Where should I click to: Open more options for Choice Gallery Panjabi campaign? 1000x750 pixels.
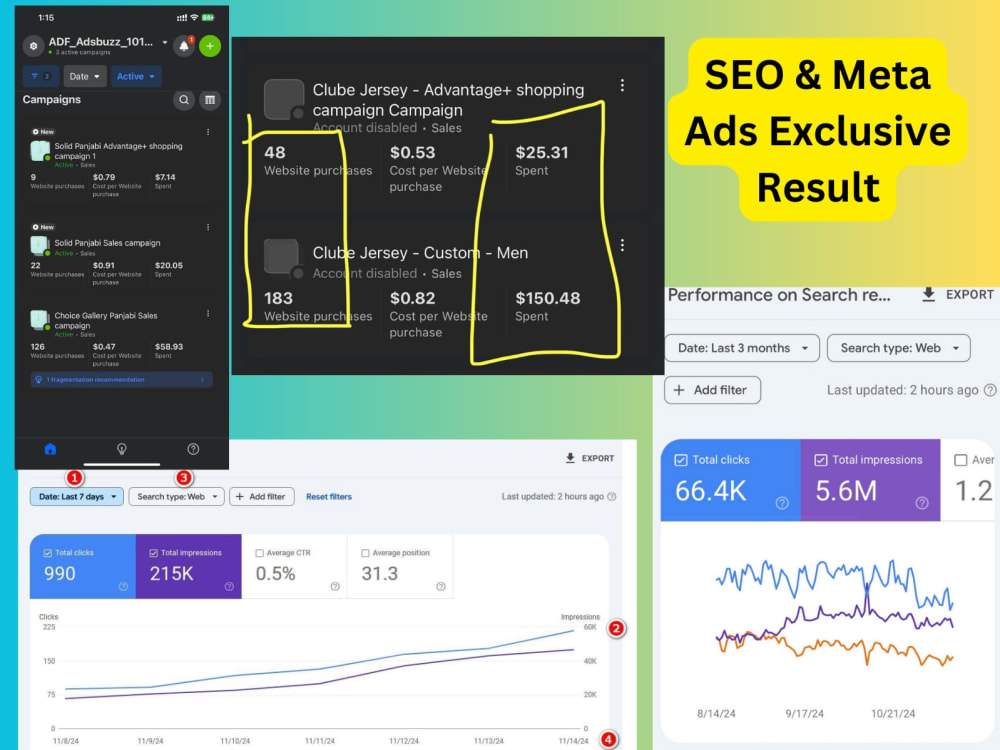click(x=208, y=314)
